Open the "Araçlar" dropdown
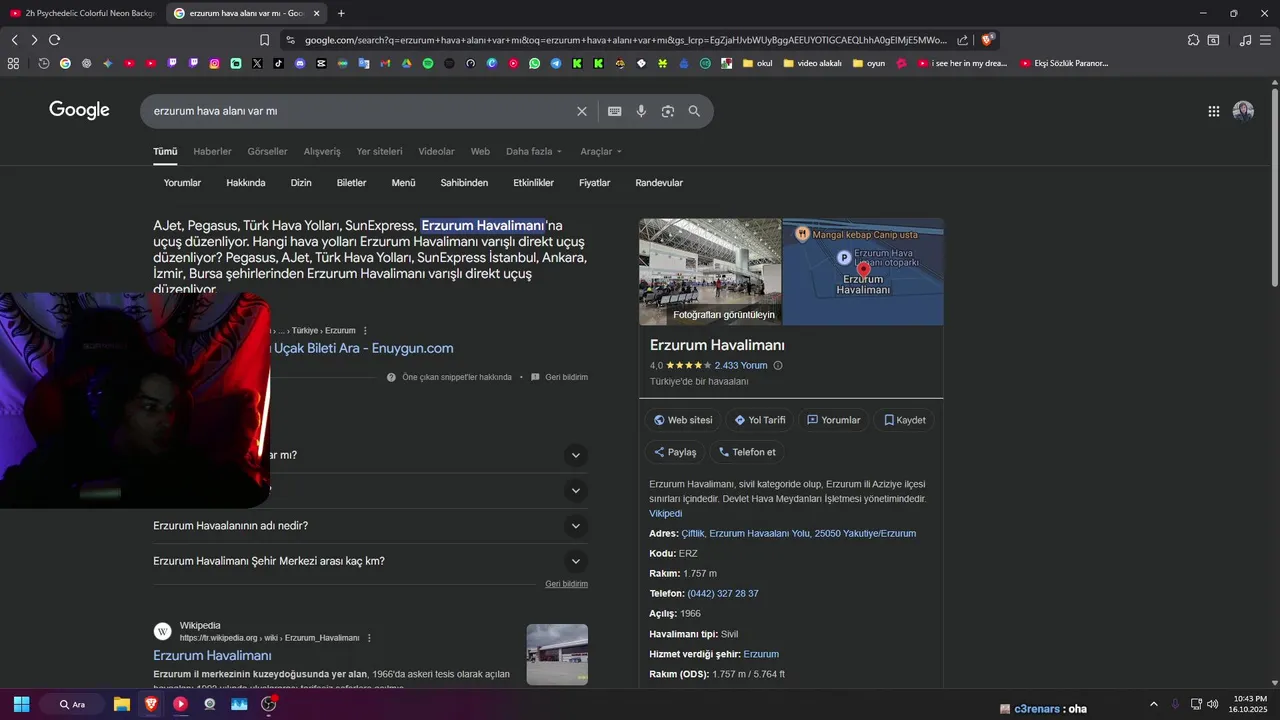This screenshot has width=1280, height=720. (601, 152)
